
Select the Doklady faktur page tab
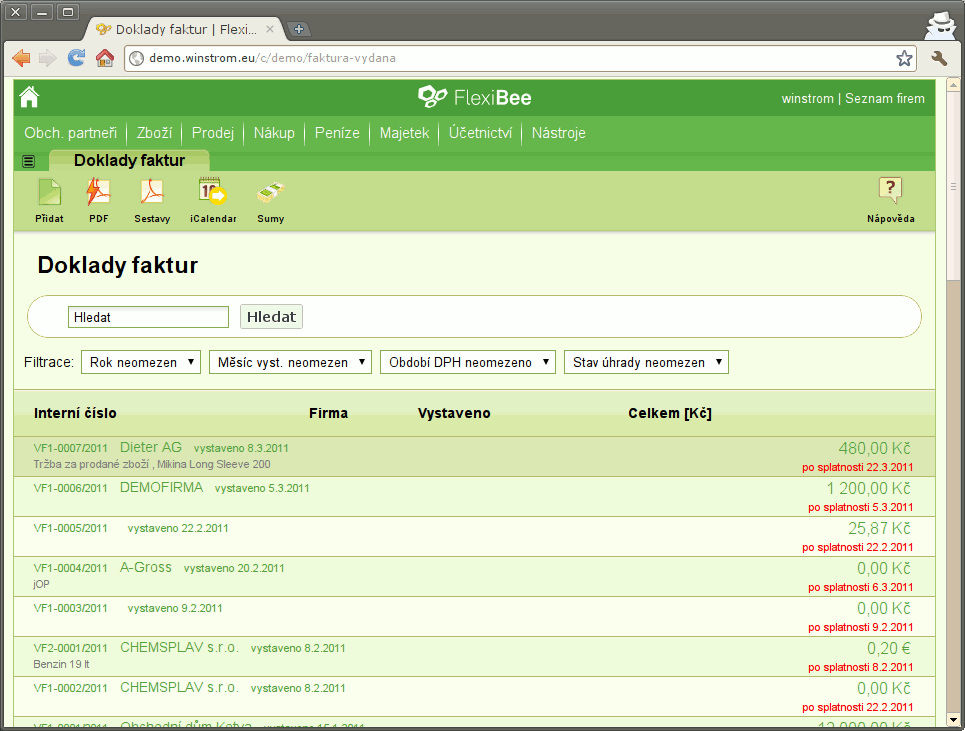point(129,160)
